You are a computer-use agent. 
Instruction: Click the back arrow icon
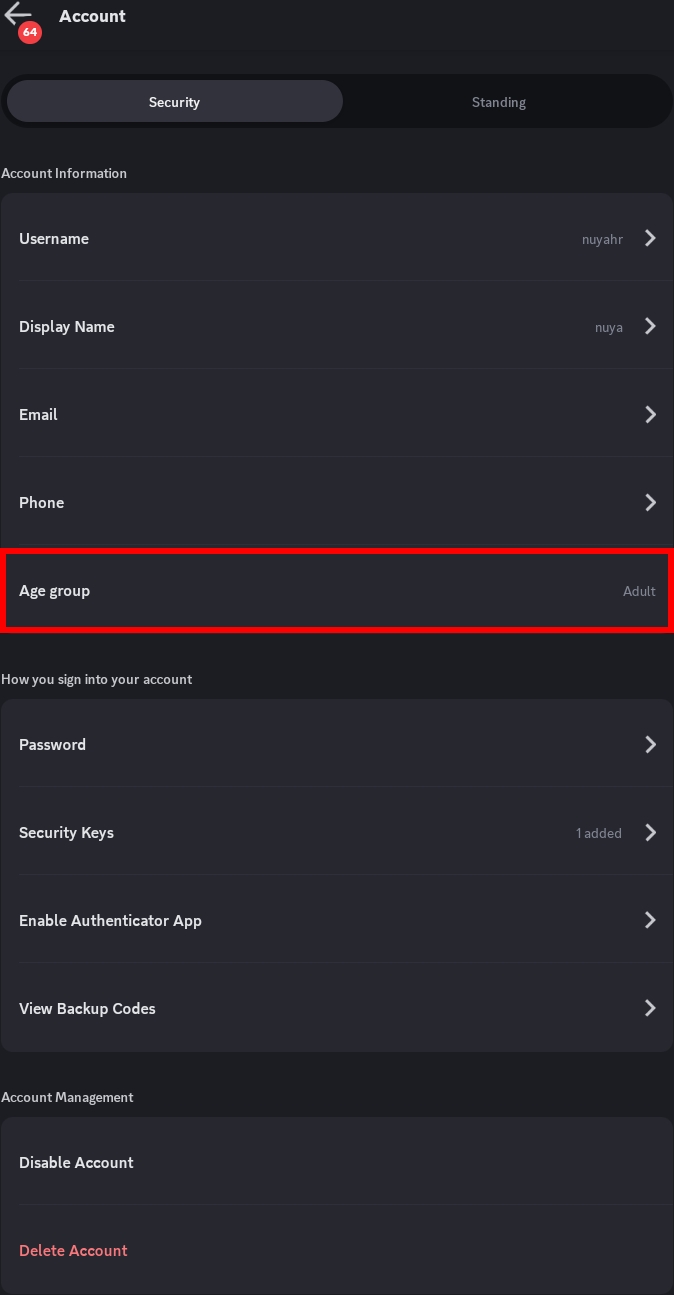click(x=17, y=12)
